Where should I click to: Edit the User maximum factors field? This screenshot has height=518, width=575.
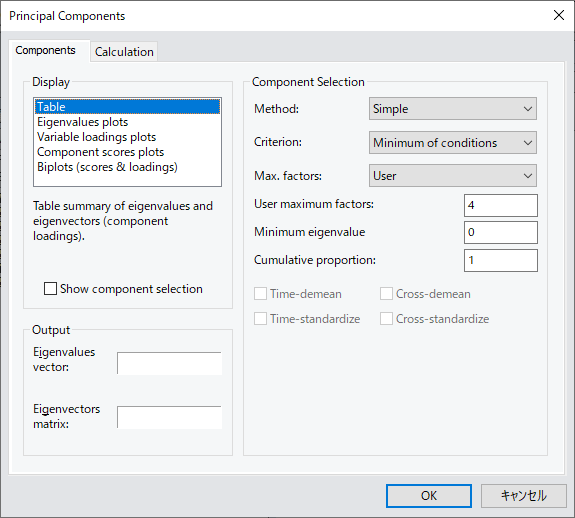pos(501,205)
